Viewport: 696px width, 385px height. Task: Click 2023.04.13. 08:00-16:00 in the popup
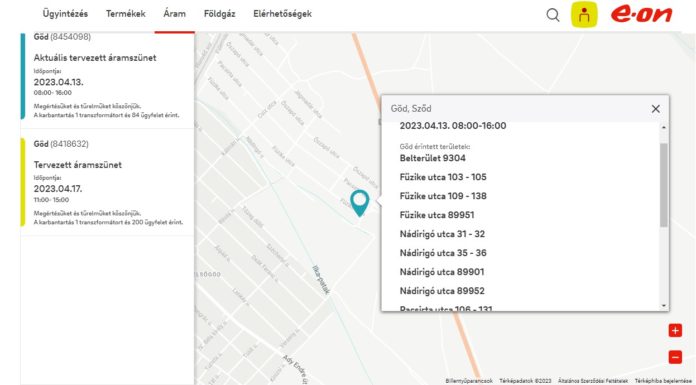pos(453,126)
